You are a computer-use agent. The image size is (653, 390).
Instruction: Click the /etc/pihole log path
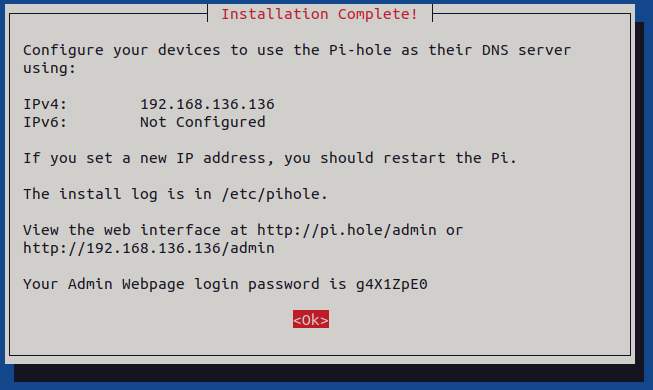[x=275, y=194]
